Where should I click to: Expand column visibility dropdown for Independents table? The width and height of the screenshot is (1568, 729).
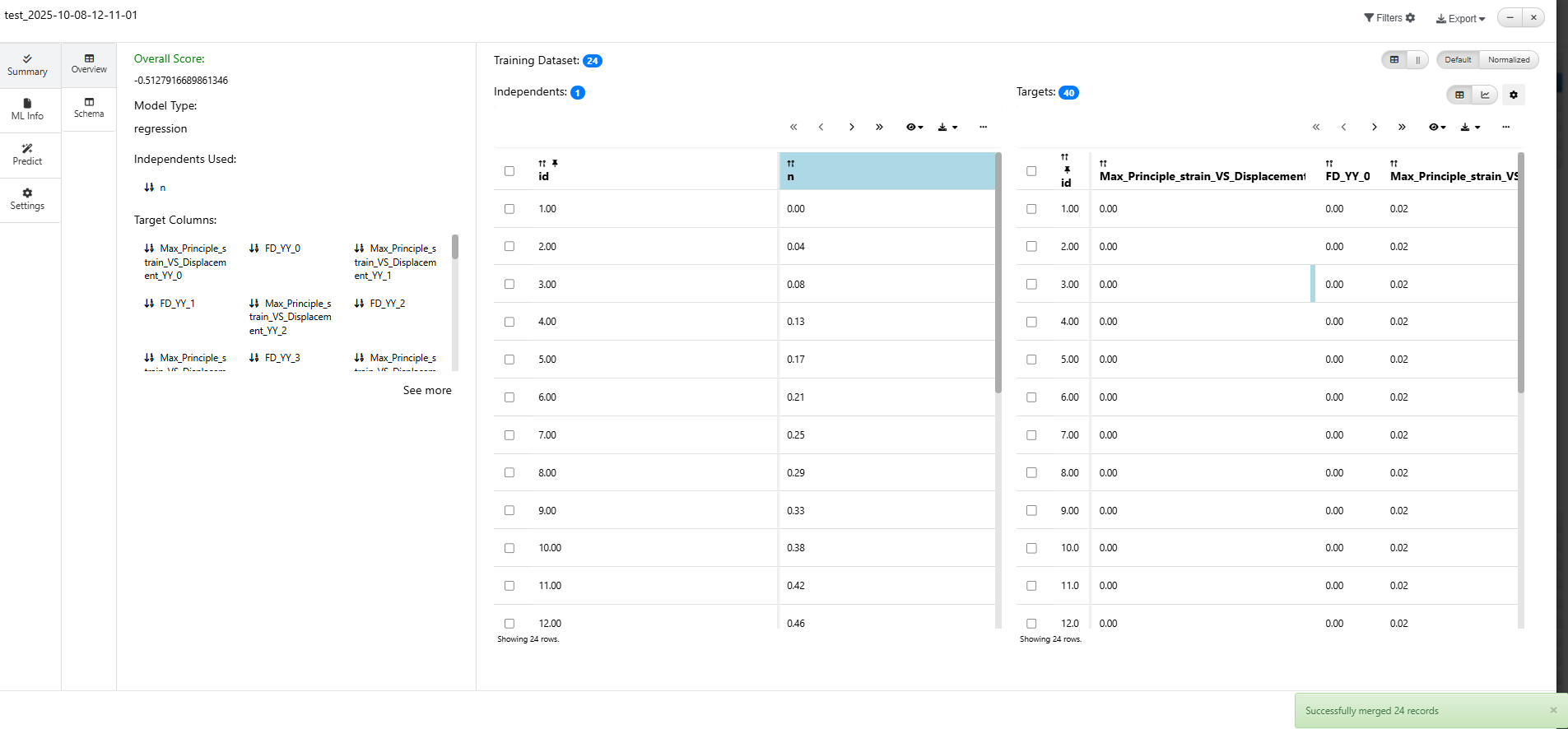tap(914, 128)
